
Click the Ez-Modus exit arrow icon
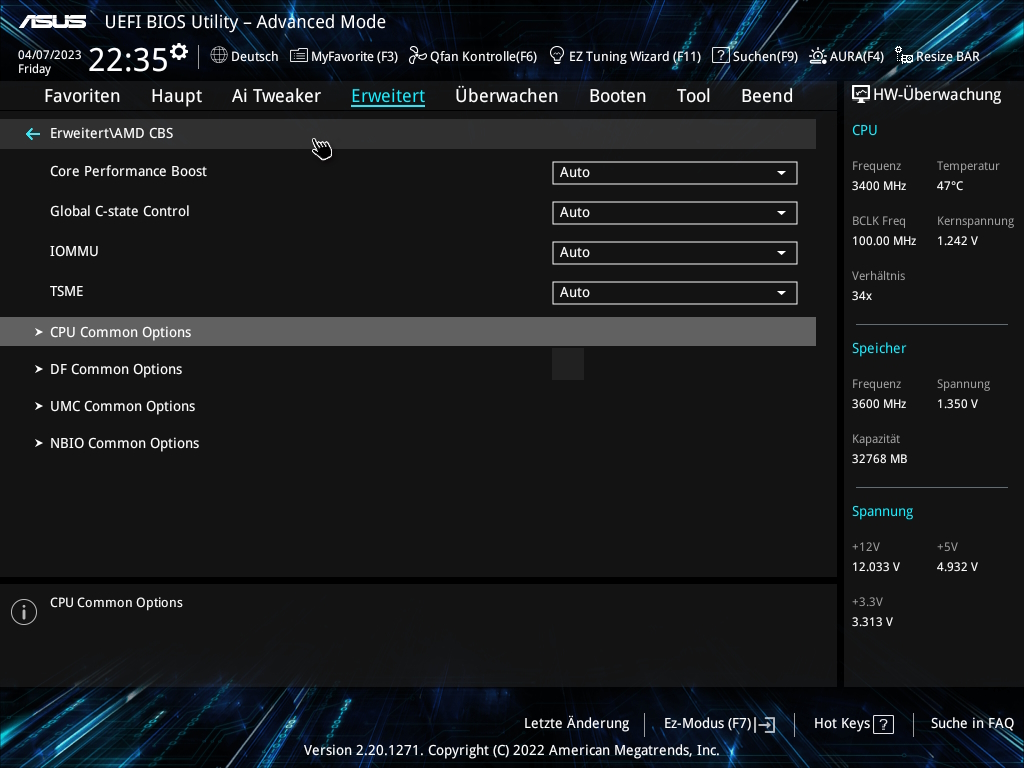tap(767, 724)
